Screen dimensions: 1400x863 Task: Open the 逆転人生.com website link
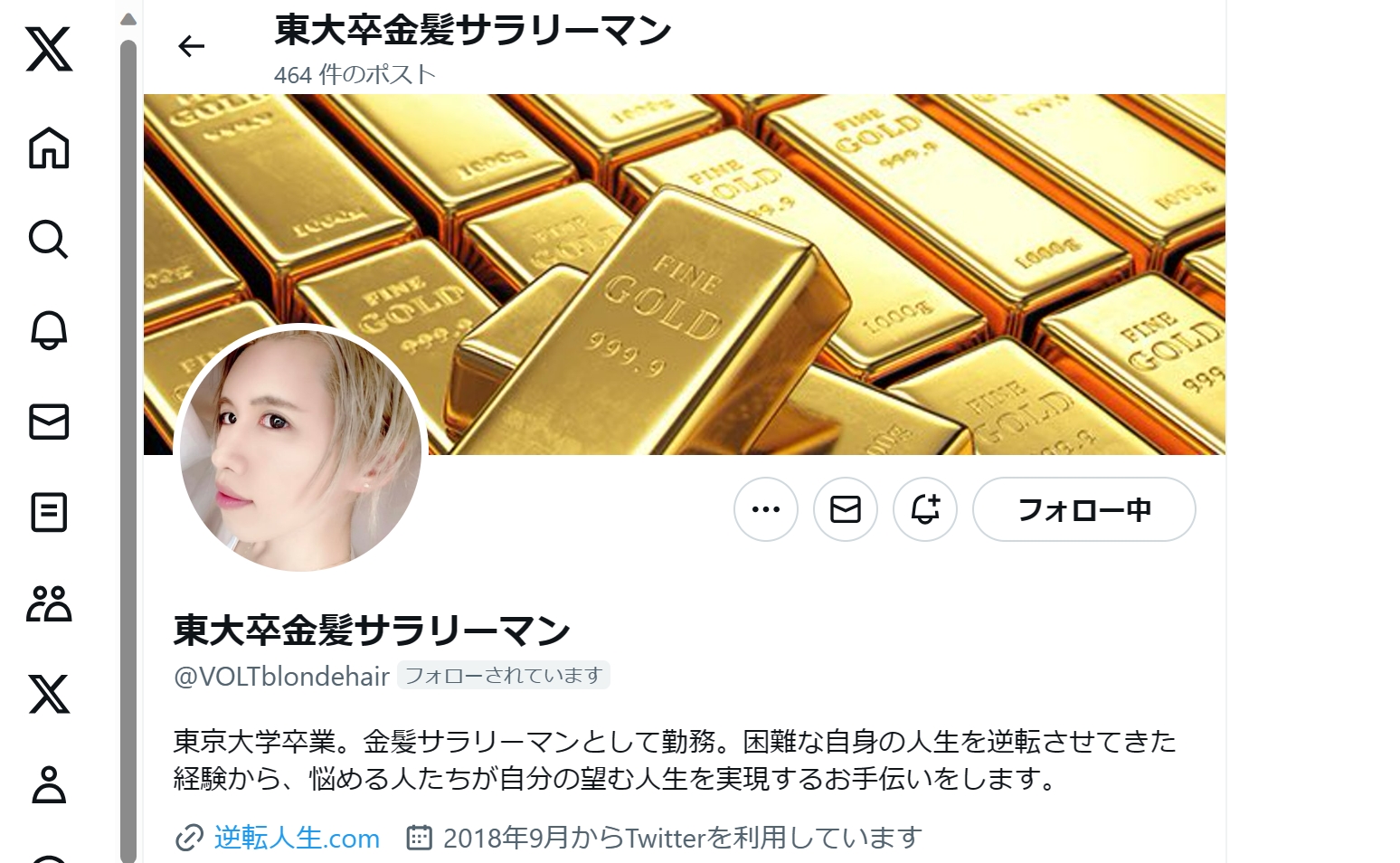(x=297, y=838)
